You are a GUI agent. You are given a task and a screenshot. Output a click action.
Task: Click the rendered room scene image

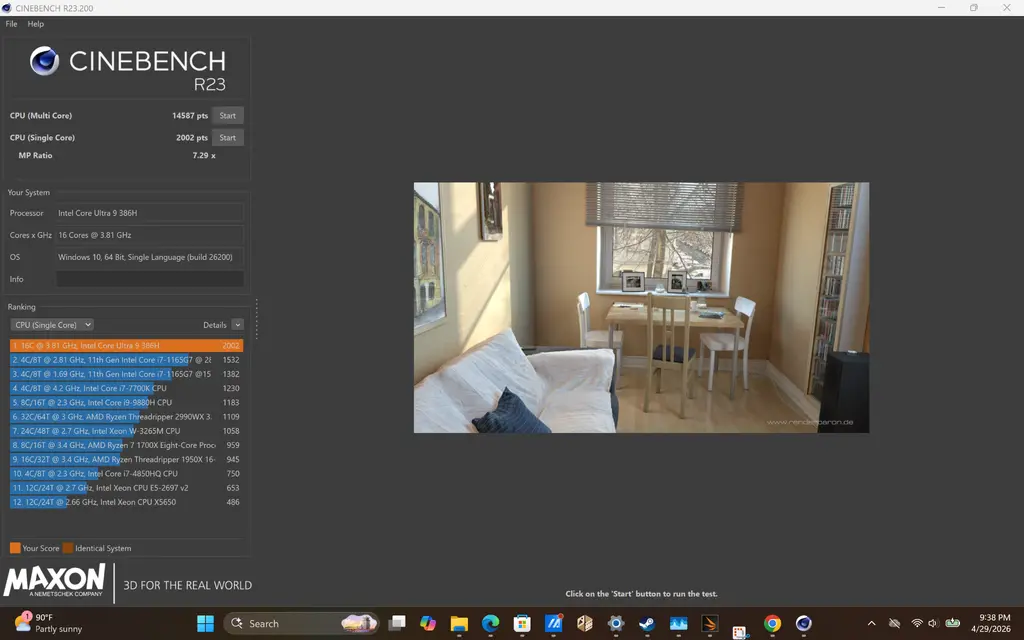point(641,308)
